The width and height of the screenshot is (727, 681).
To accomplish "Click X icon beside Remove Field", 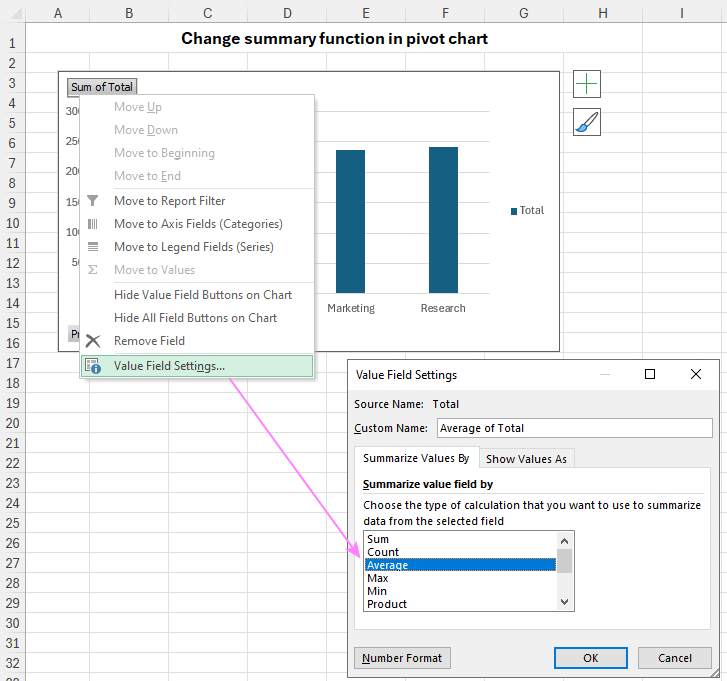I will pos(93,341).
